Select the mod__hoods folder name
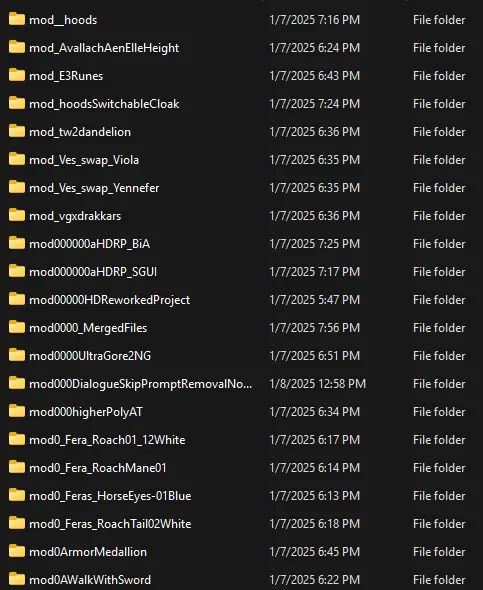483x590 pixels. click(x=63, y=20)
